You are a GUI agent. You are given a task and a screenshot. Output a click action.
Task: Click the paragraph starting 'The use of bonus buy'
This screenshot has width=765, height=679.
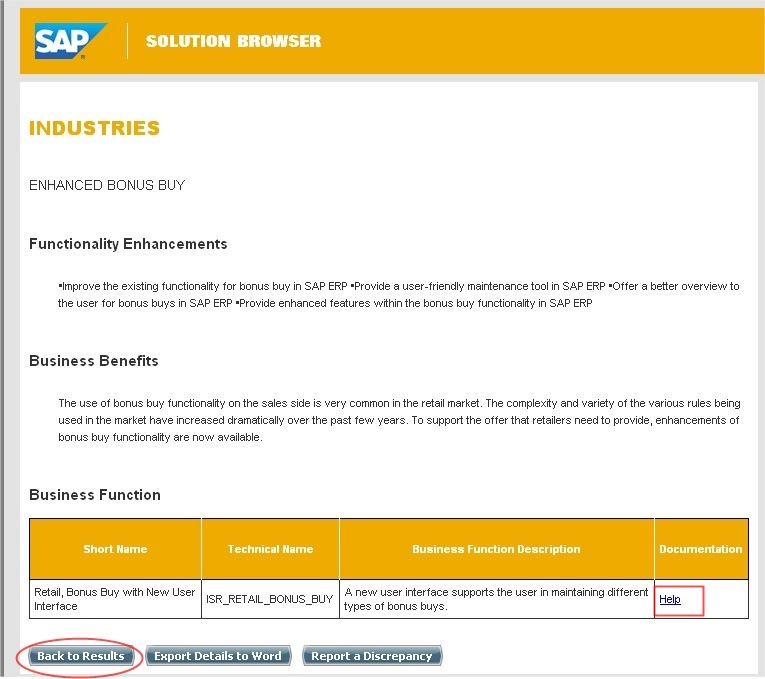(x=399, y=420)
